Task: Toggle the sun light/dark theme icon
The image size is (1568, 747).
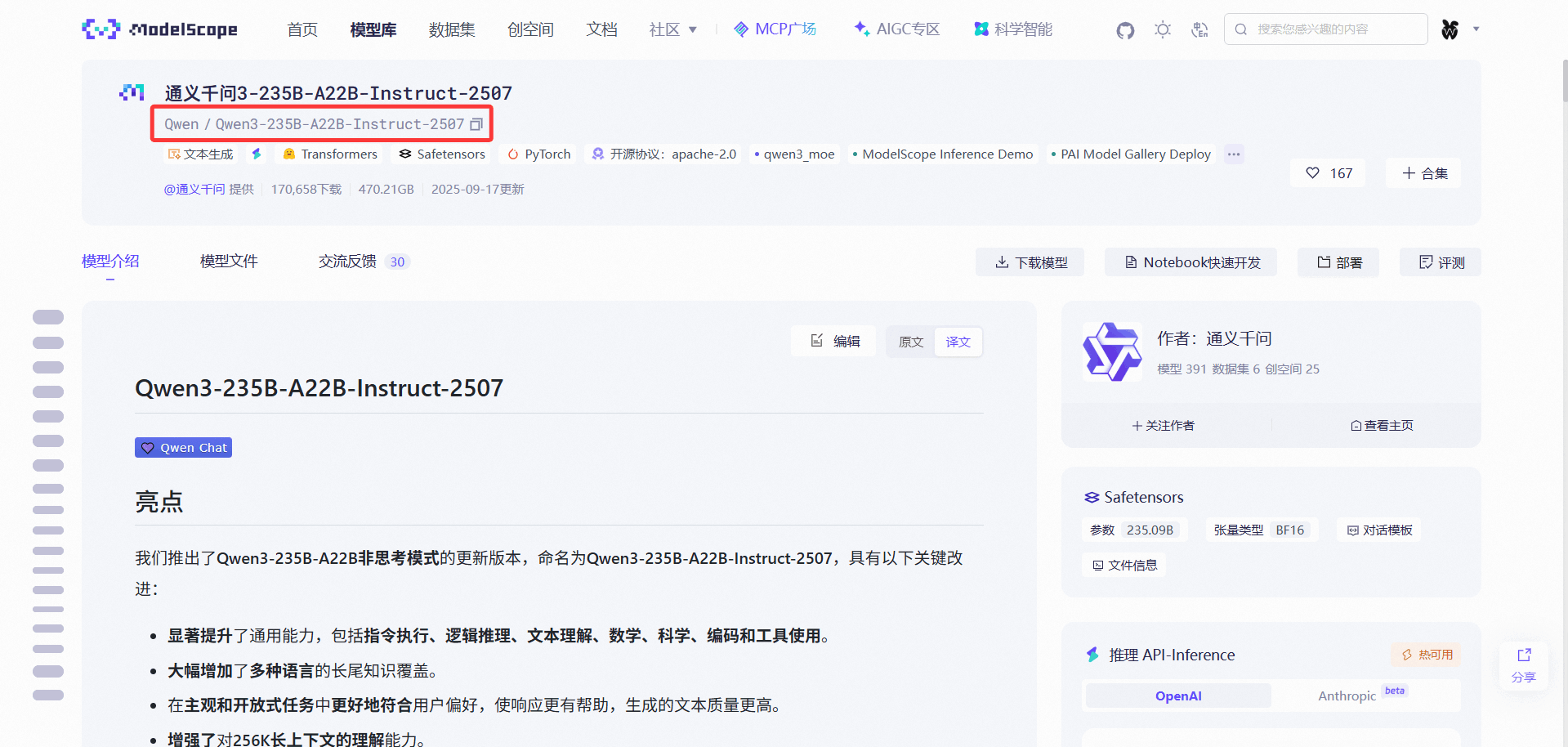Action: point(1163,30)
